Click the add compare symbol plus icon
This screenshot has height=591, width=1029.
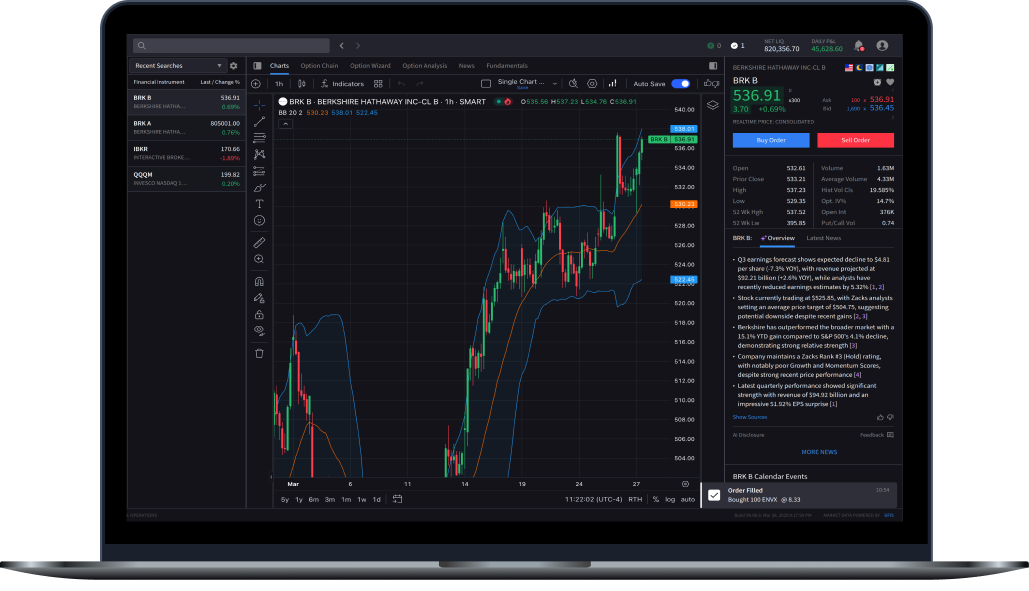point(256,83)
